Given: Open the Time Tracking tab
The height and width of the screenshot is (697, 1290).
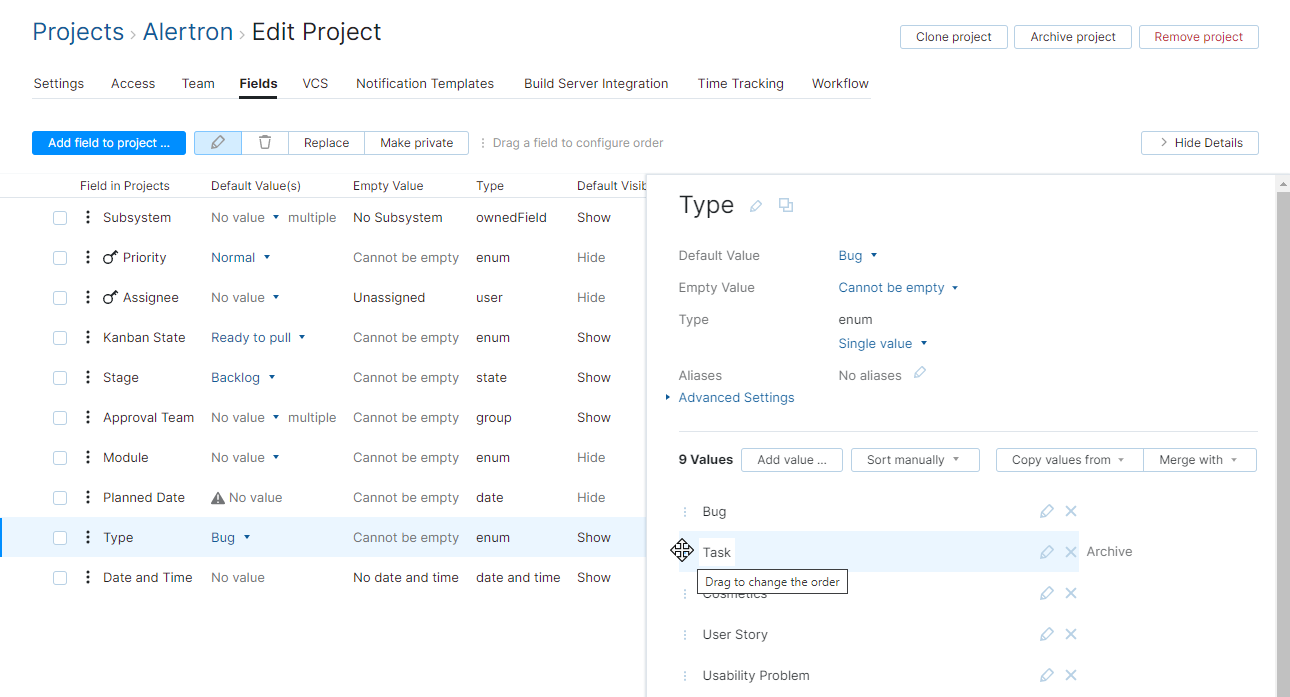Looking at the screenshot, I should coord(740,83).
